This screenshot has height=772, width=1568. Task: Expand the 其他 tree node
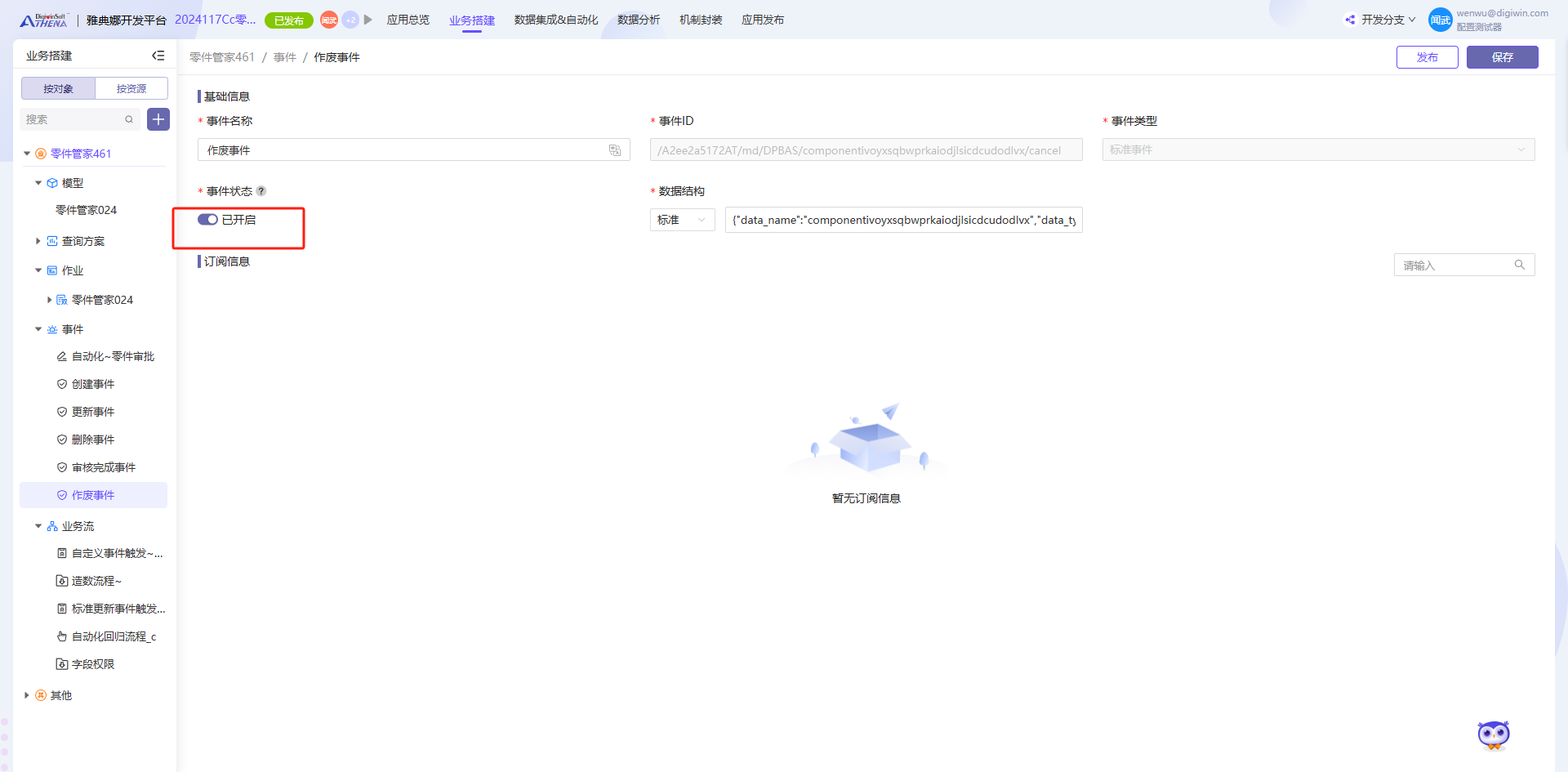point(27,695)
